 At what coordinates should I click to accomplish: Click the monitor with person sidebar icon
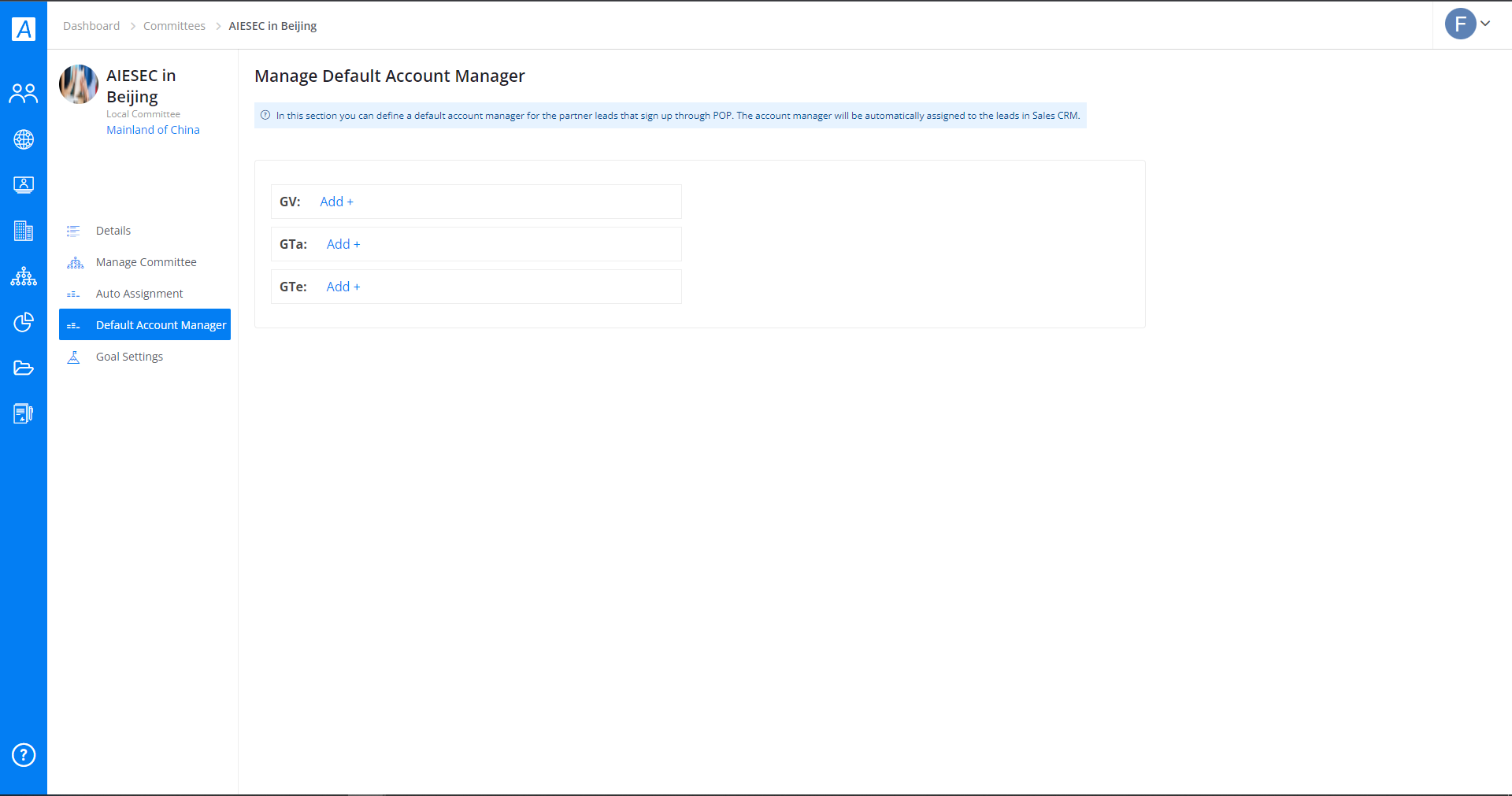[x=24, y=185]
